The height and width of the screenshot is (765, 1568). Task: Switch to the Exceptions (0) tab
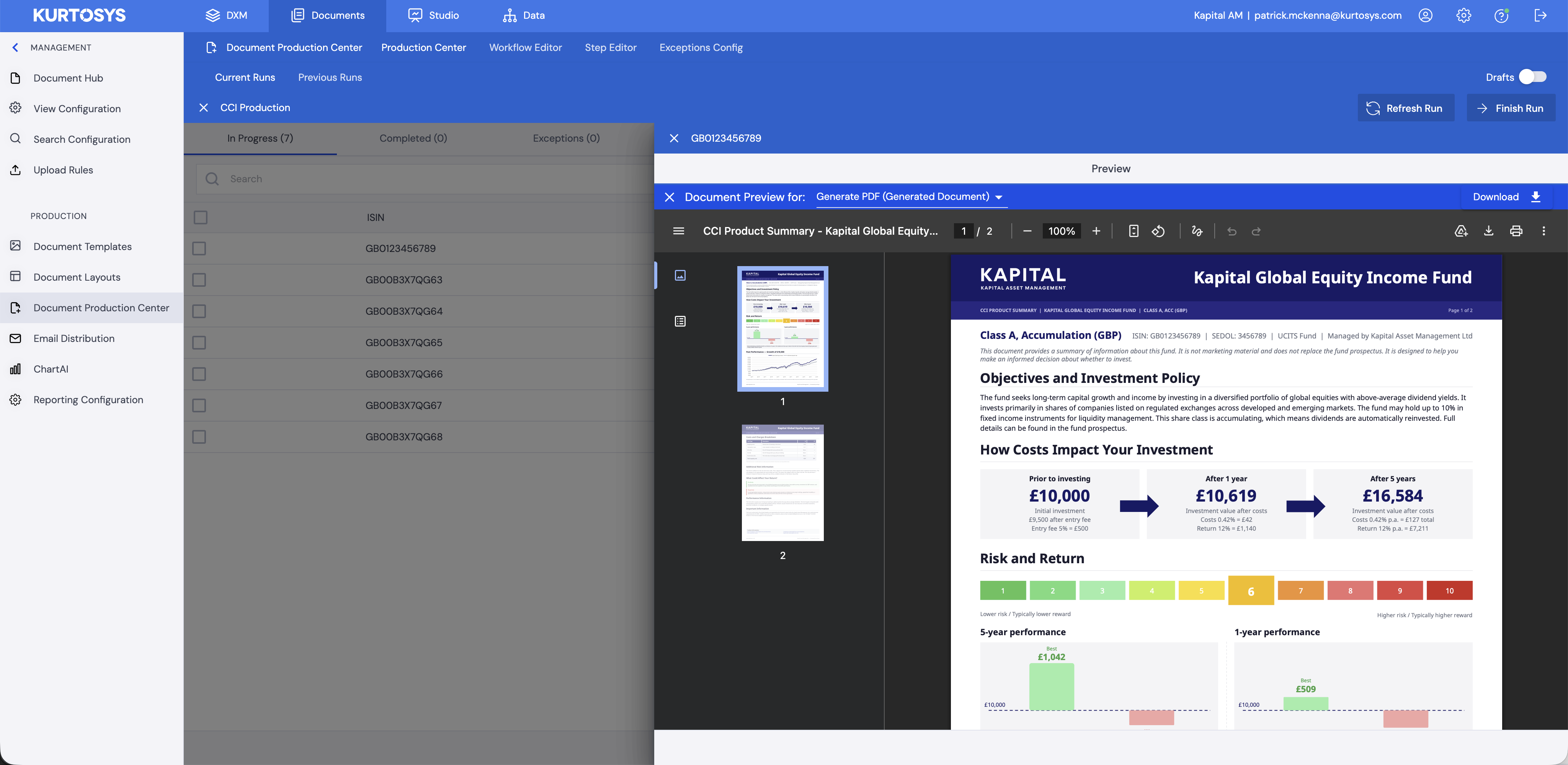(566, 138)
